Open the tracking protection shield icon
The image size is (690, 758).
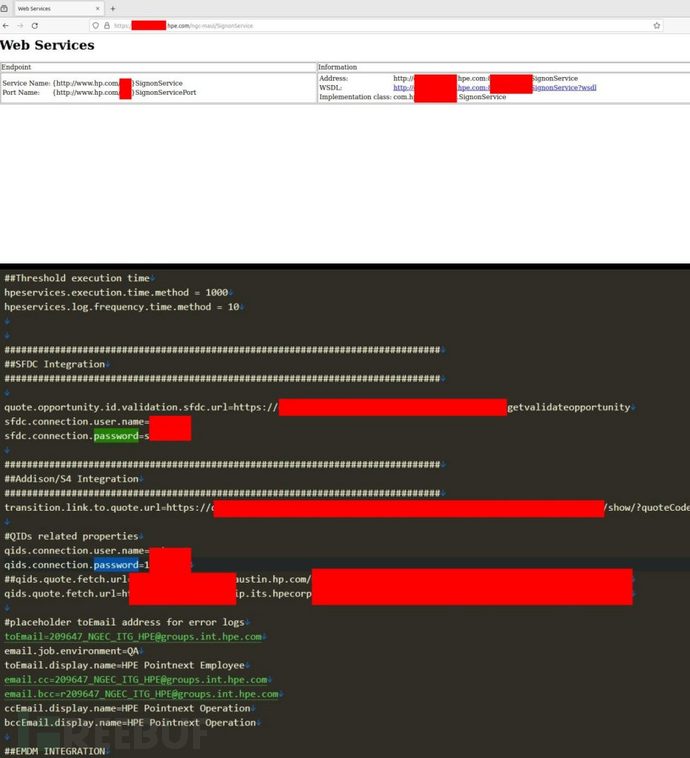96,26
